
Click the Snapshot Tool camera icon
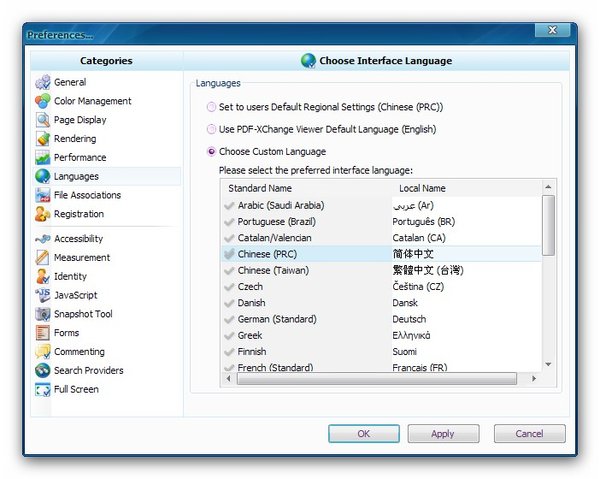[x=42, y=314]
